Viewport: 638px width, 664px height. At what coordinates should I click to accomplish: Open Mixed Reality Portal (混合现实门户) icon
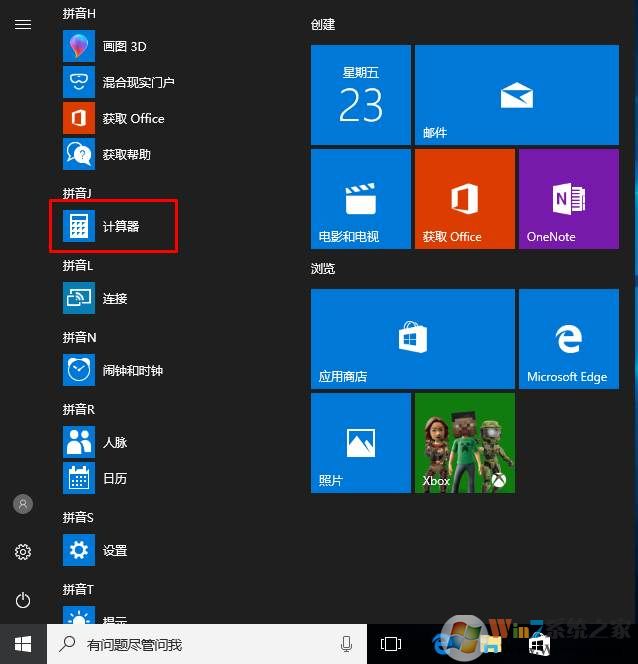tap(79, 82)
